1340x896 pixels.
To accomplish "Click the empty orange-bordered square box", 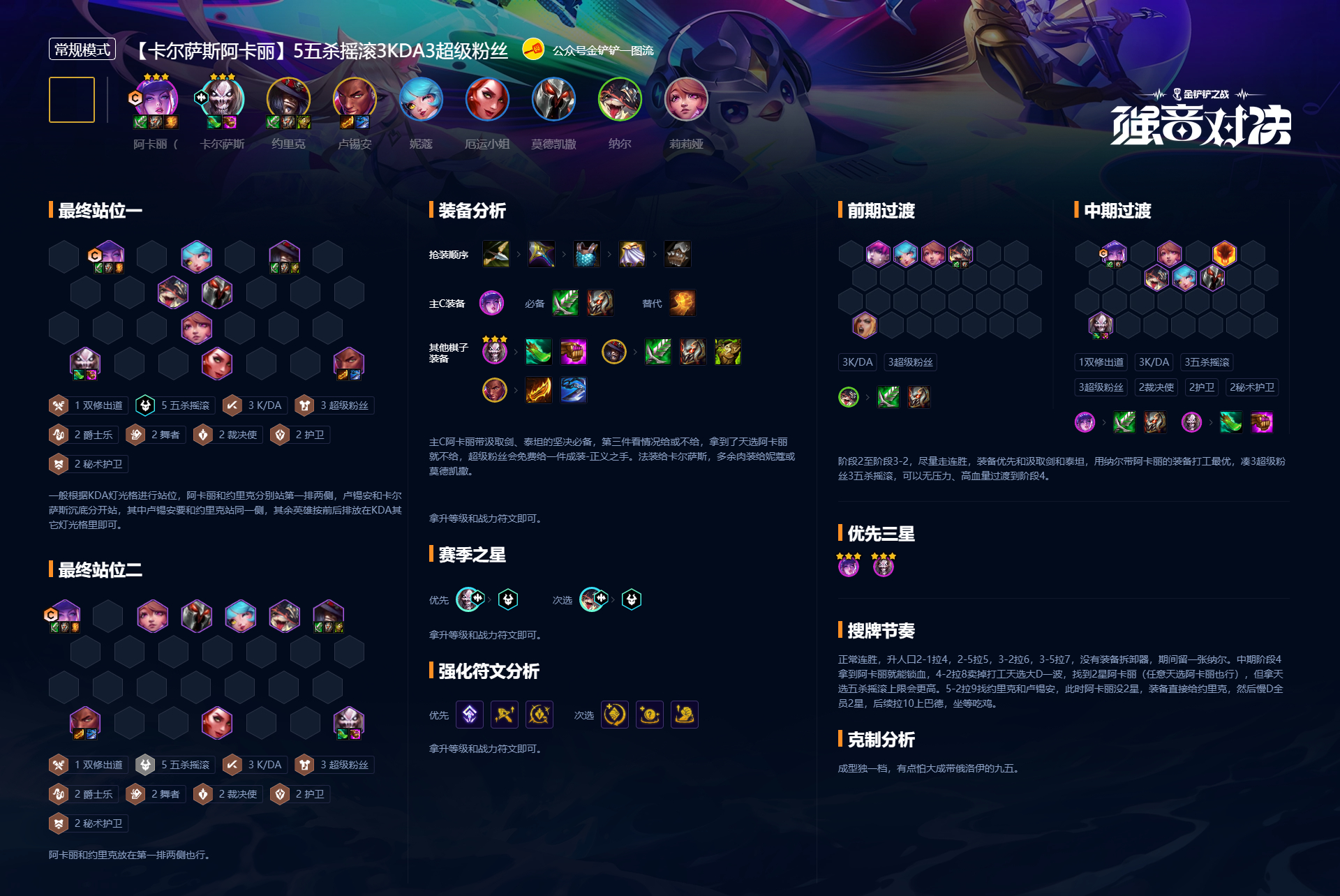I will tap(72, 99).
